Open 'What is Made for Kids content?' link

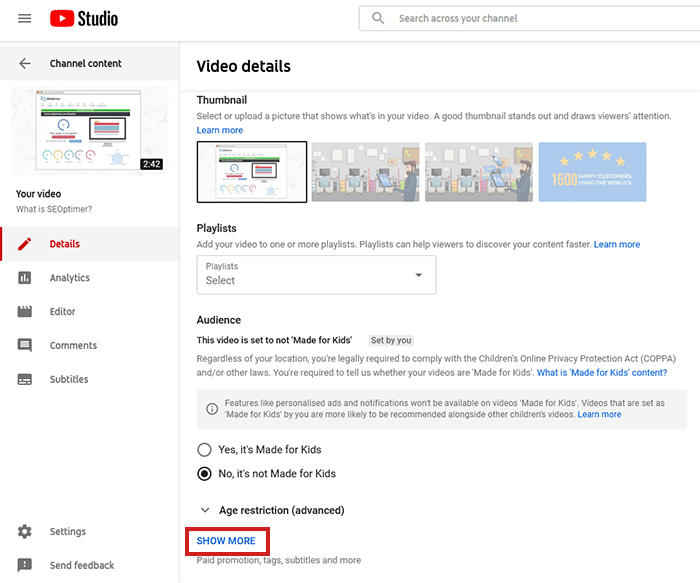(602, 373)
